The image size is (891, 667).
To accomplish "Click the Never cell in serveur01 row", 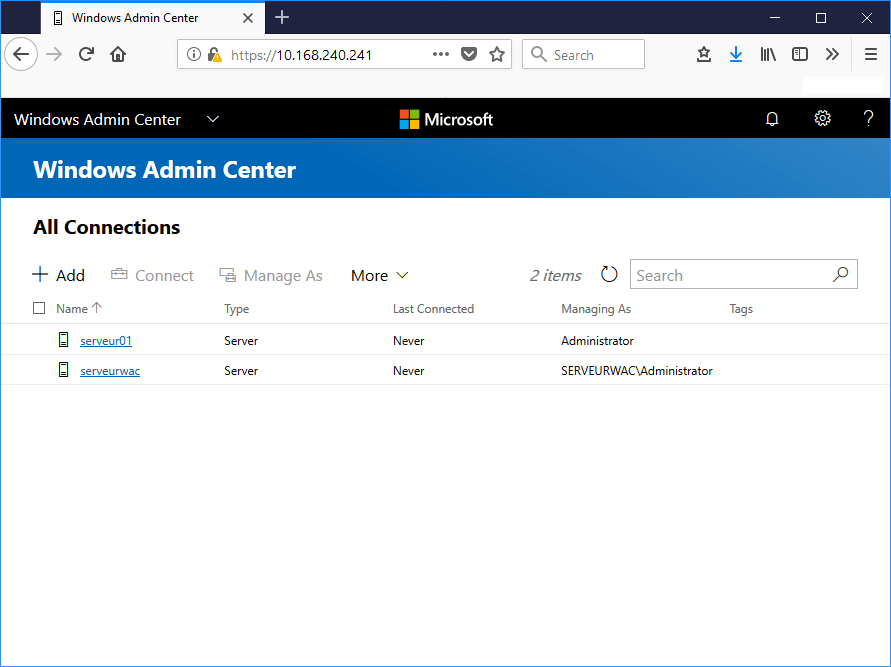I will 409,341.
